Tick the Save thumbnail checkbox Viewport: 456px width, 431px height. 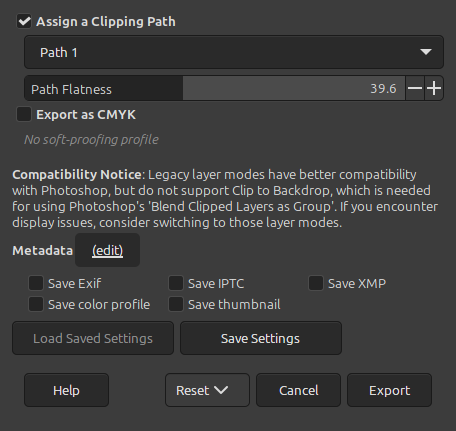click(x=176, y=304)
